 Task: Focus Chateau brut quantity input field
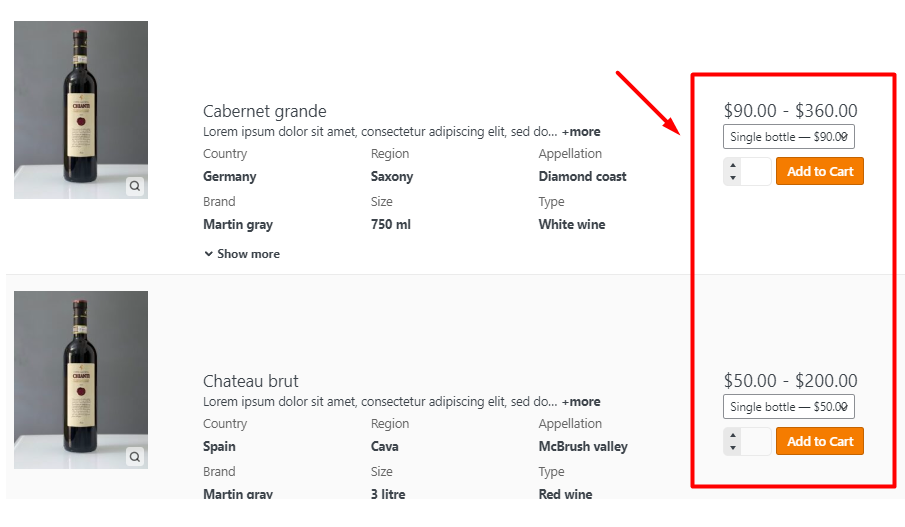tap(756, 442)
